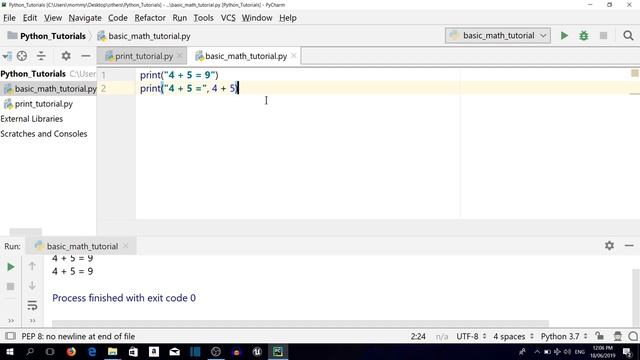Click the Run console horizontal scrollbar
Screen dimensions: 640x360
pyautogui.click(x=300, y=323)
